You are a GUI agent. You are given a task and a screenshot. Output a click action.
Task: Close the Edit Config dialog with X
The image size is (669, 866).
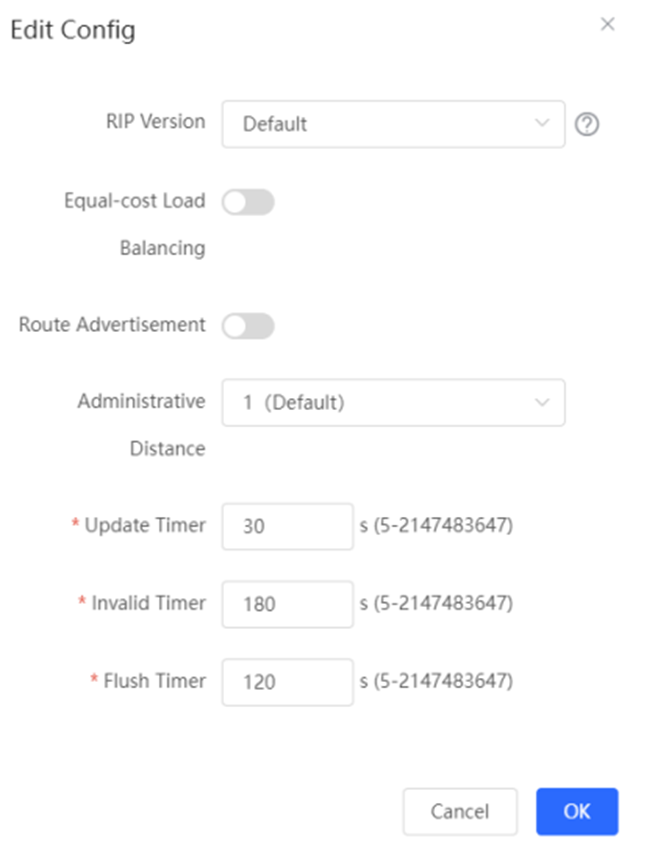(607, 24)
